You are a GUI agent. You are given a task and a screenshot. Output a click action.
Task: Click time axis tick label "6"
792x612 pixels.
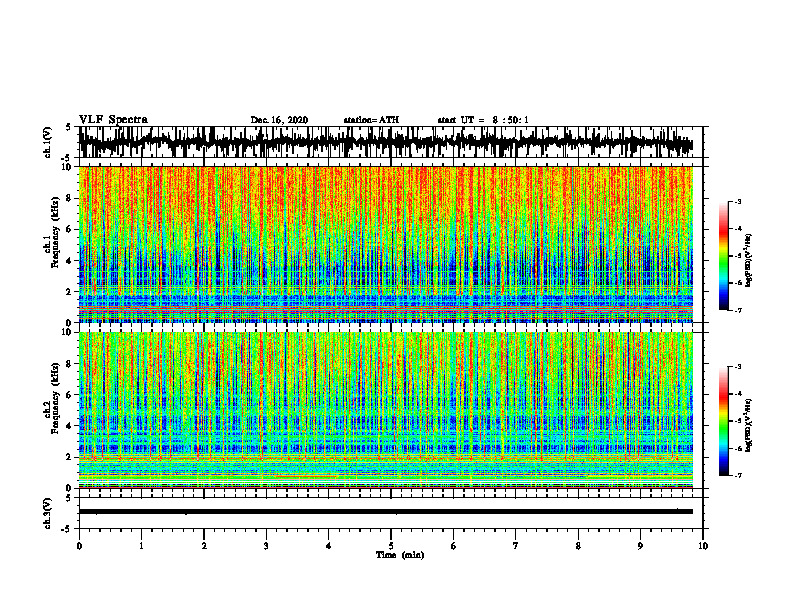(454, 546)
